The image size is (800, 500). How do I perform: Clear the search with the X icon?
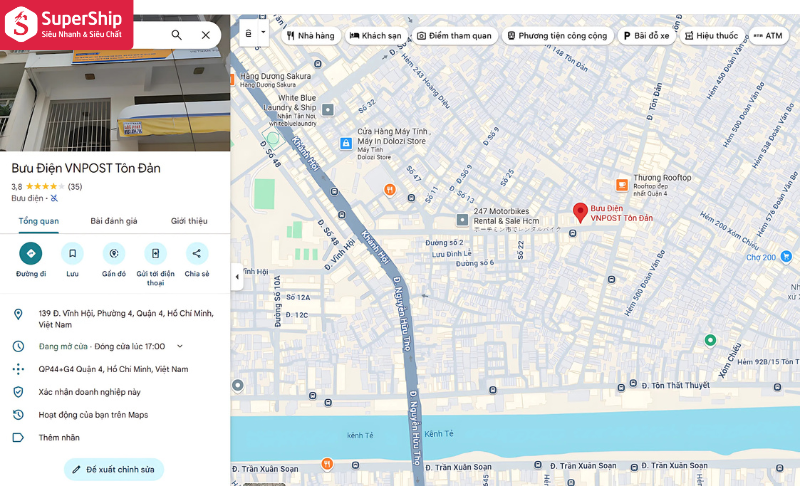206,35
